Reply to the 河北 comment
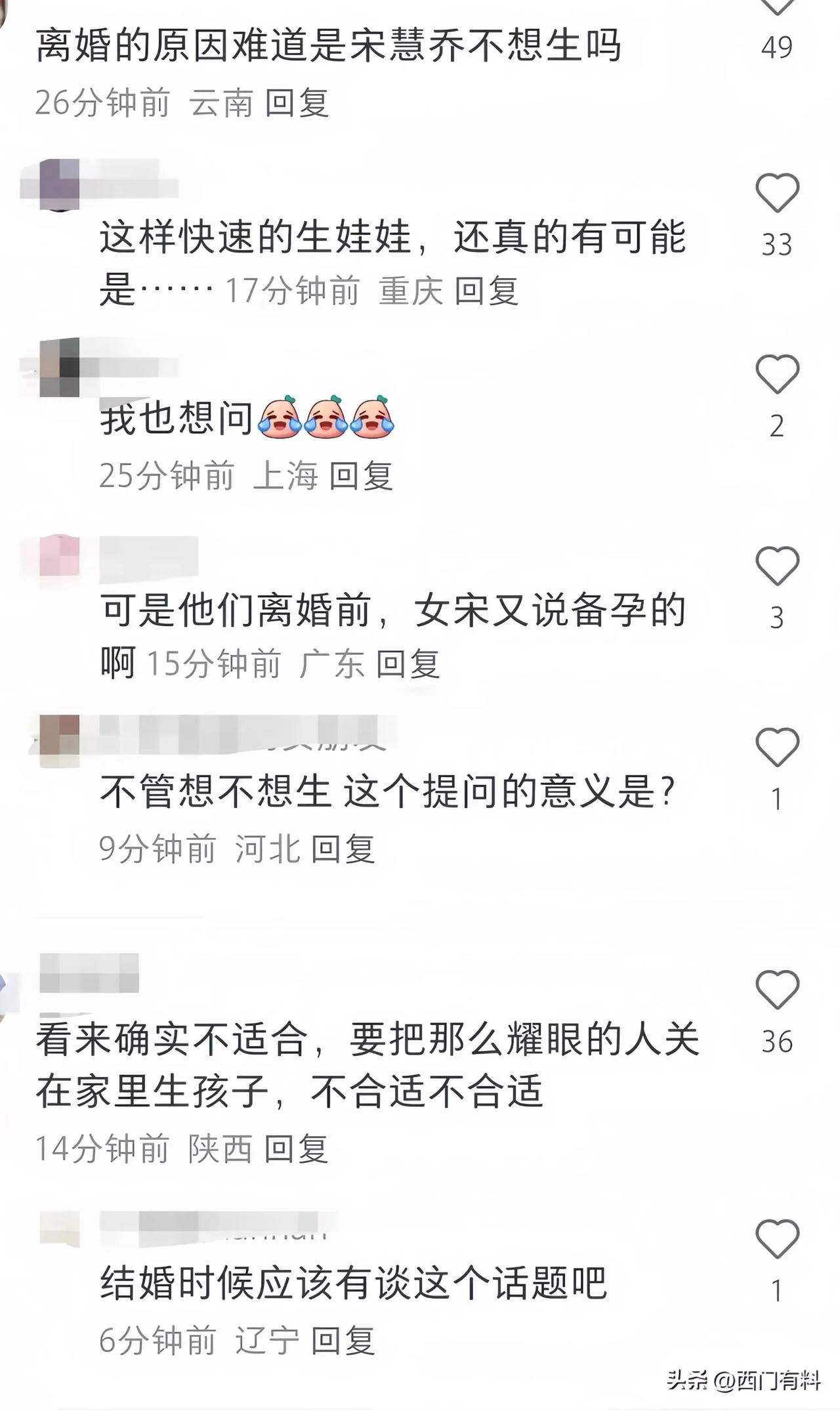The image size is (840, 1411). pos(343,849)
